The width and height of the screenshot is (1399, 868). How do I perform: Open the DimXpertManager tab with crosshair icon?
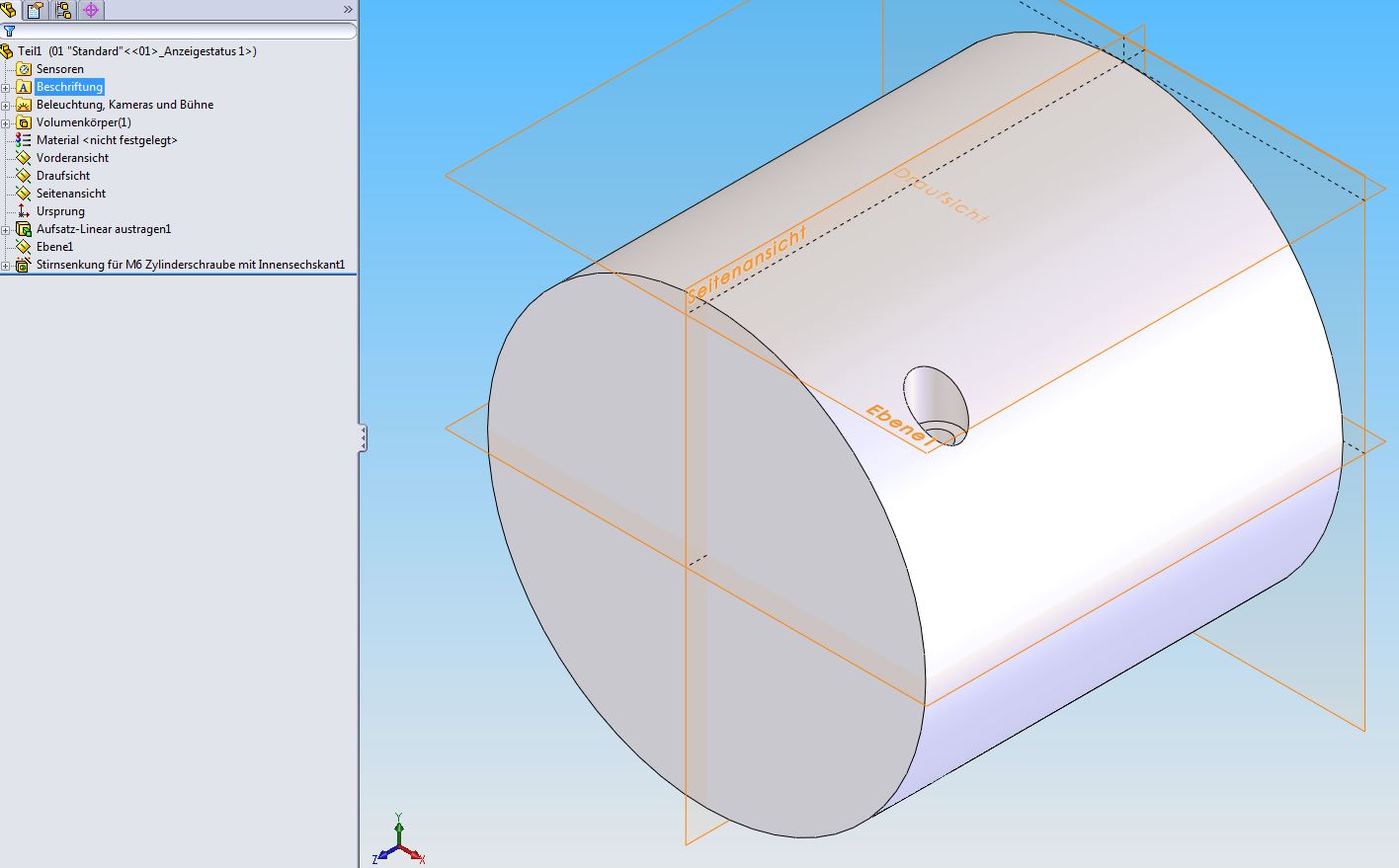pyautogui.click(x=91, y=10)
